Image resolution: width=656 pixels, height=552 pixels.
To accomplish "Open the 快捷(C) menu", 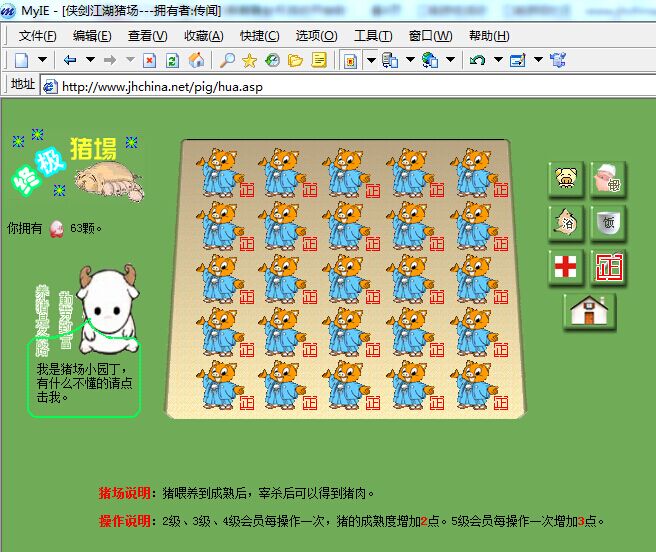I will [x=260, y=36].
